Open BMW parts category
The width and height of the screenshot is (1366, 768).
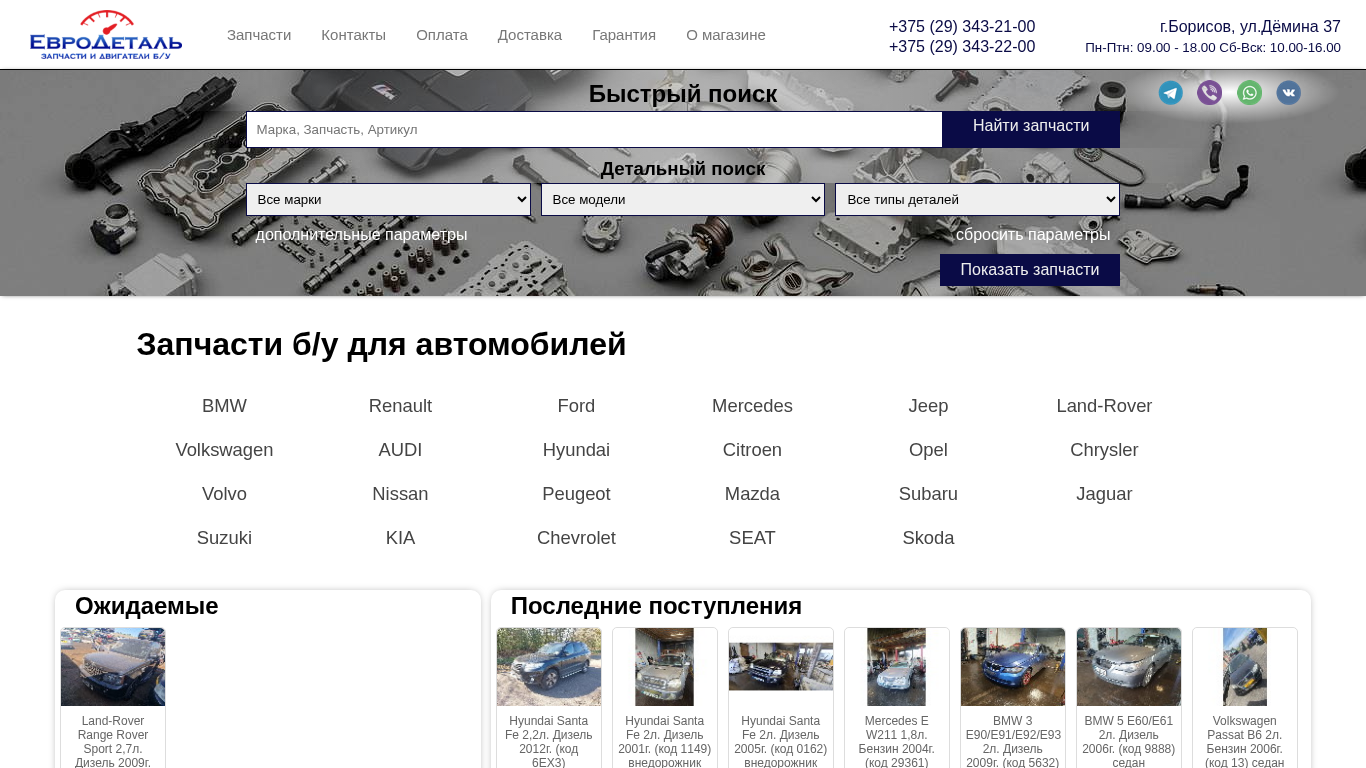tap(224, 406)
